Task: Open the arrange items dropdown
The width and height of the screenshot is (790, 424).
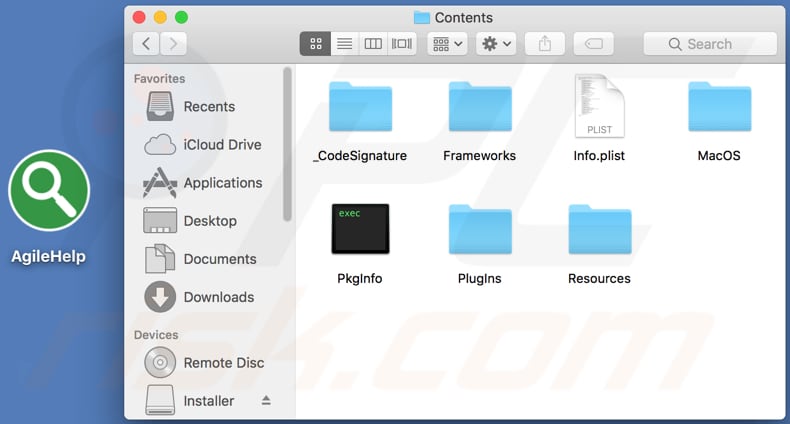Action: 447,44
